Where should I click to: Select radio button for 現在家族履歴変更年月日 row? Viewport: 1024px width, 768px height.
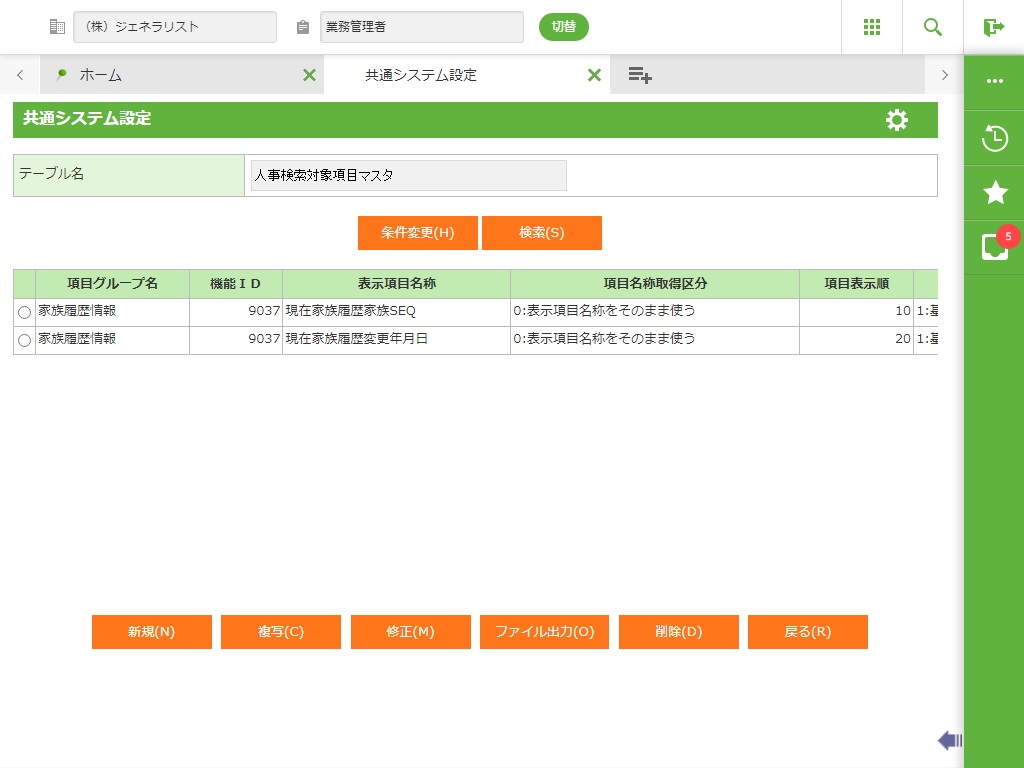click(x=24, y=341)
